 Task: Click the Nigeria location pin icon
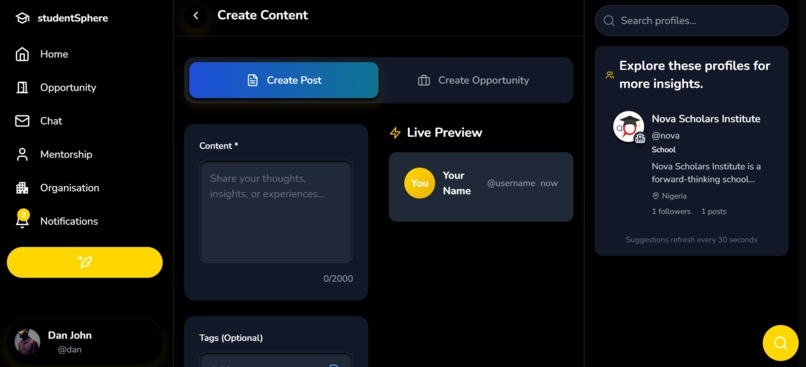click(x=655, y=196)
